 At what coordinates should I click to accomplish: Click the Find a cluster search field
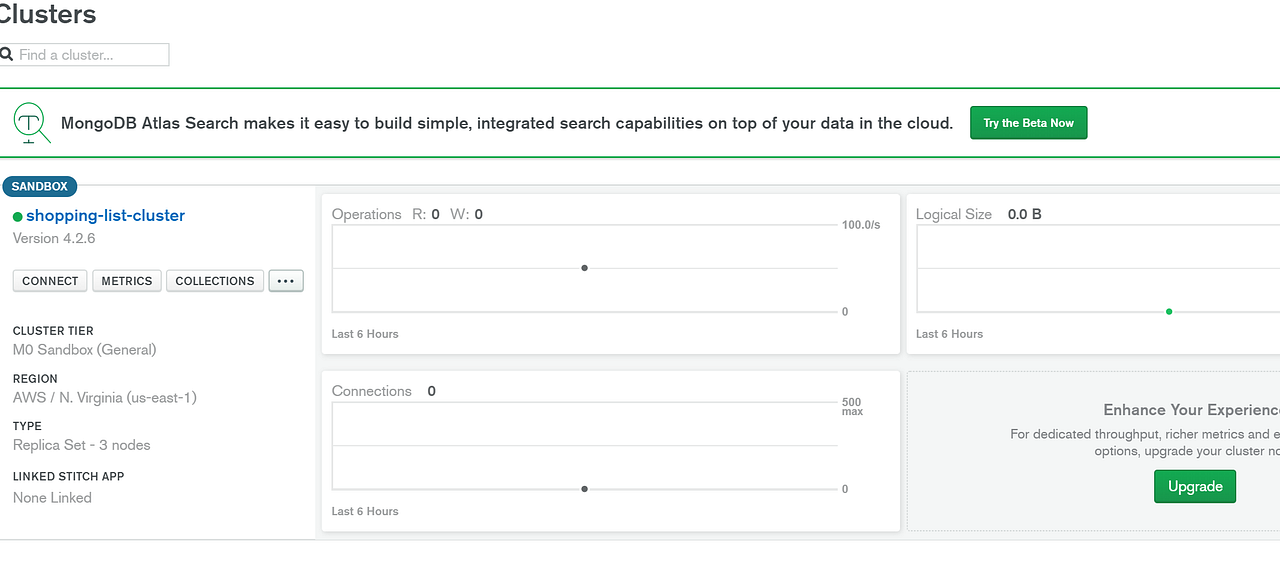(92, 55)
